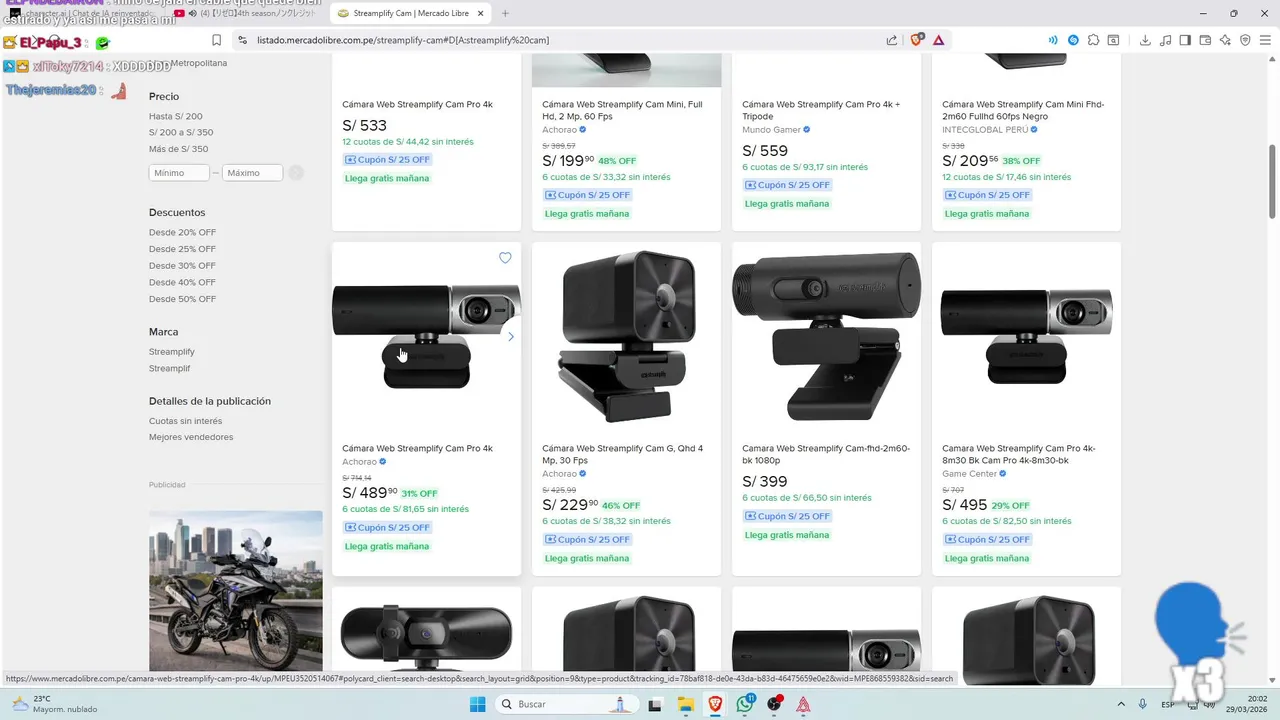Open WhatsApp from the taskbar
Screen dimensions: 1280x720
[745, 704]
